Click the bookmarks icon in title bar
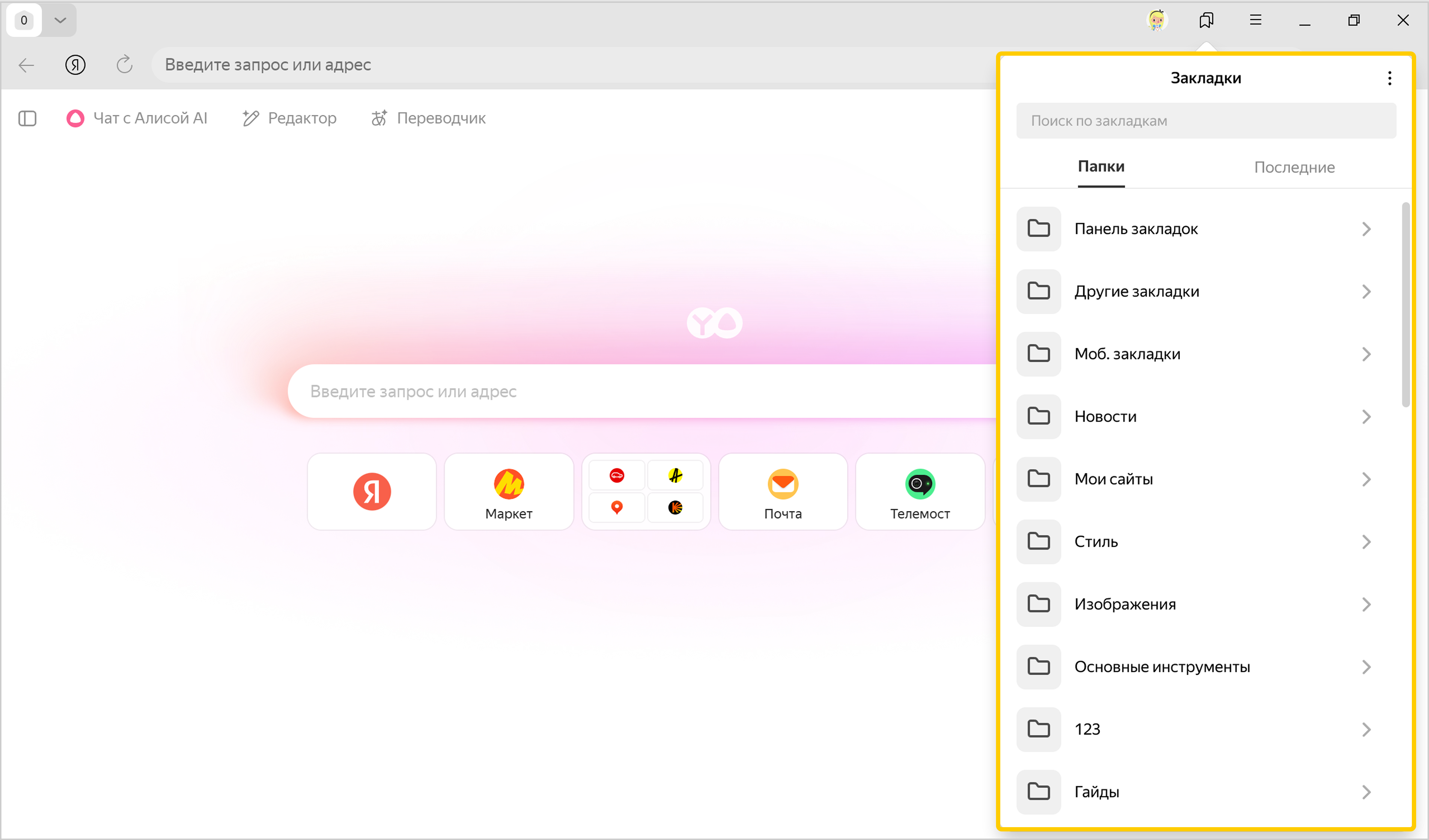 [1206, 20]
